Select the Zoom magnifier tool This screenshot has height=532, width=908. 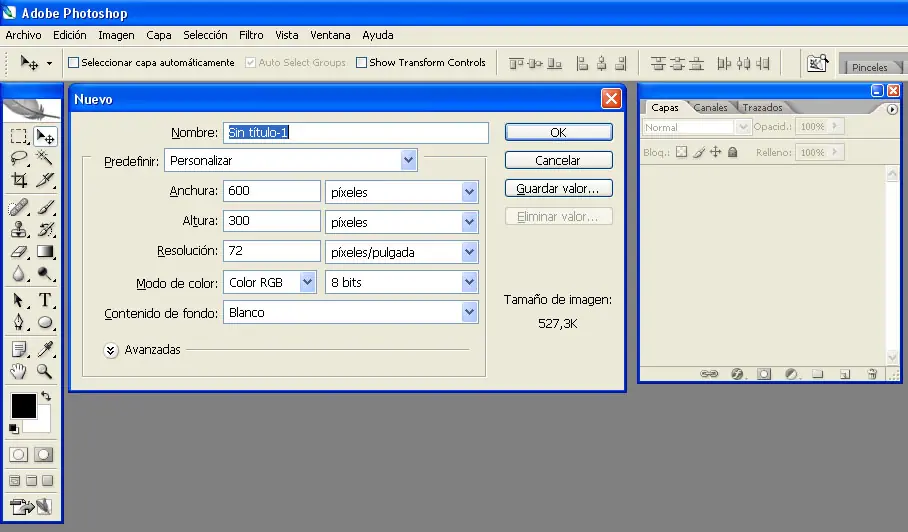(x=45, y=371)
